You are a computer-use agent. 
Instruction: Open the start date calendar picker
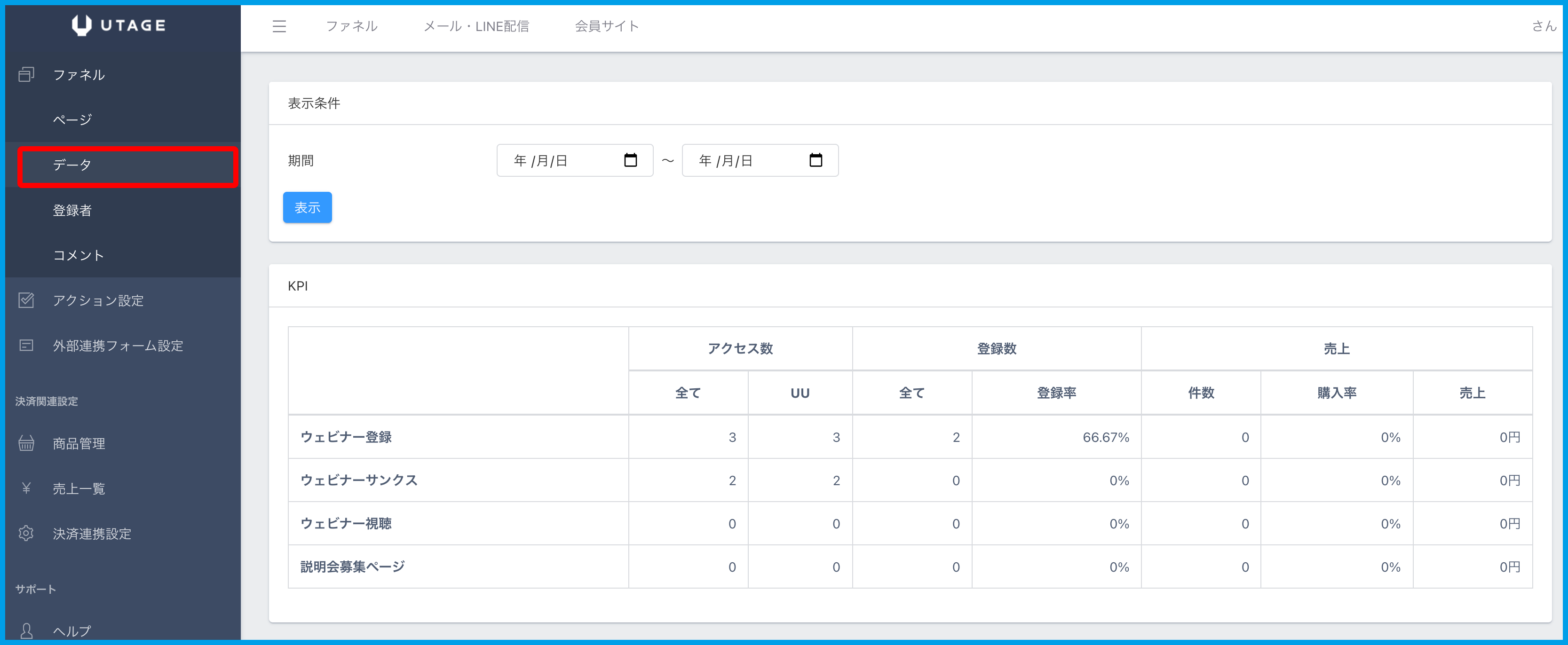631,160
